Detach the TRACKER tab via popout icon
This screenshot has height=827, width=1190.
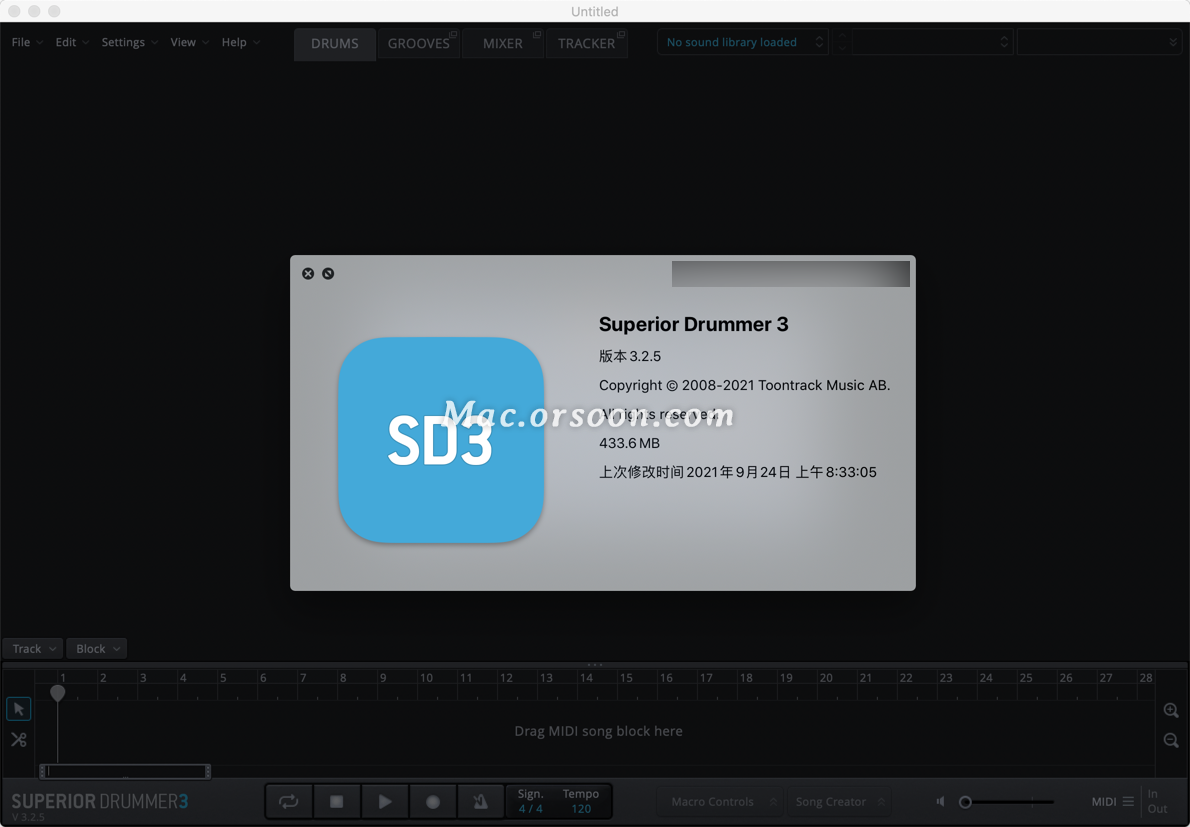[x=621, y=35]
